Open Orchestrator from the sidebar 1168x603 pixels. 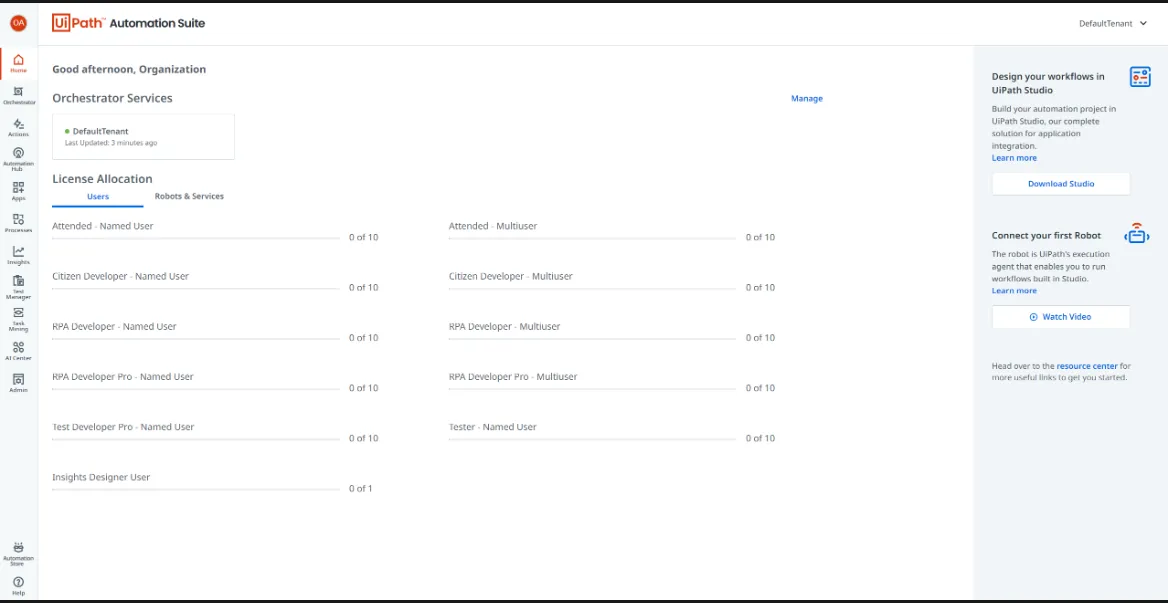19,95
